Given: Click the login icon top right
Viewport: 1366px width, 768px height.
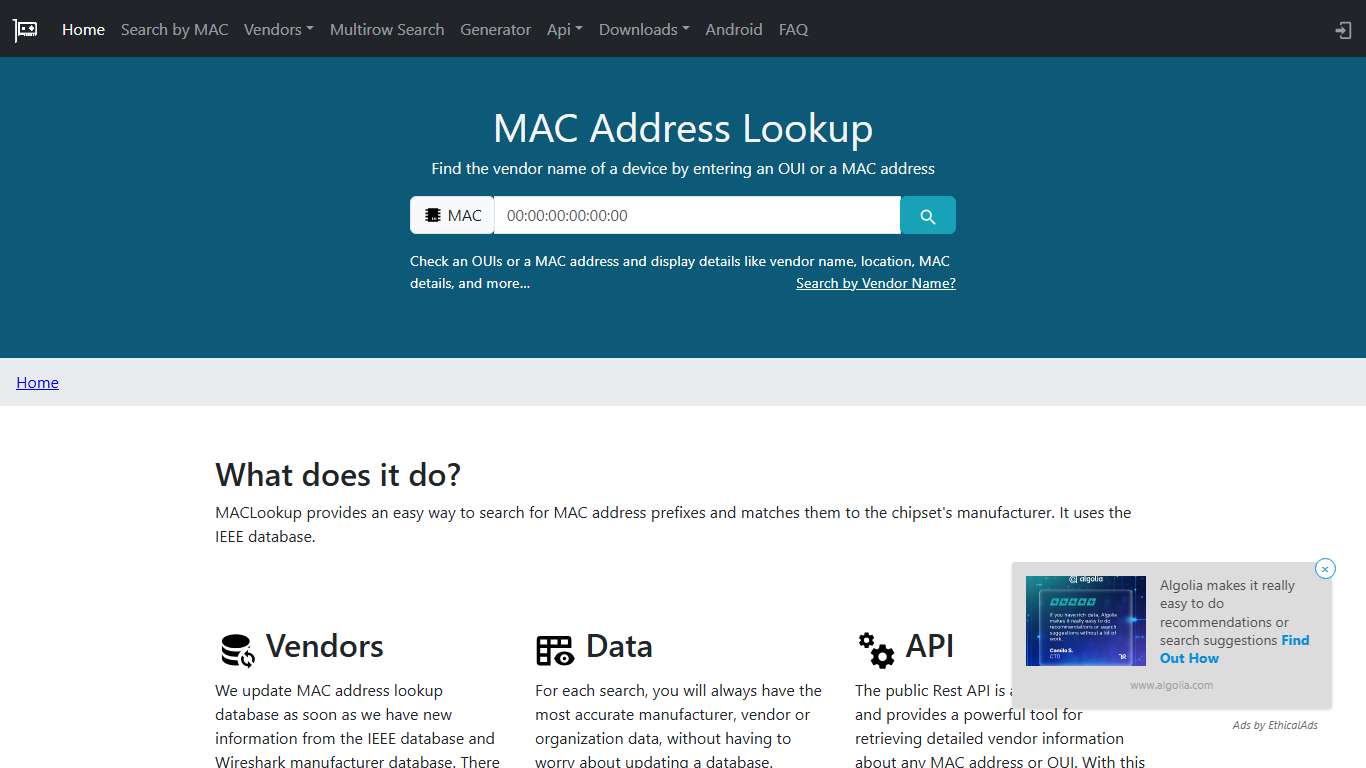Looking at the screenshot, I should pyautogui.click(x=1342, y=30).
